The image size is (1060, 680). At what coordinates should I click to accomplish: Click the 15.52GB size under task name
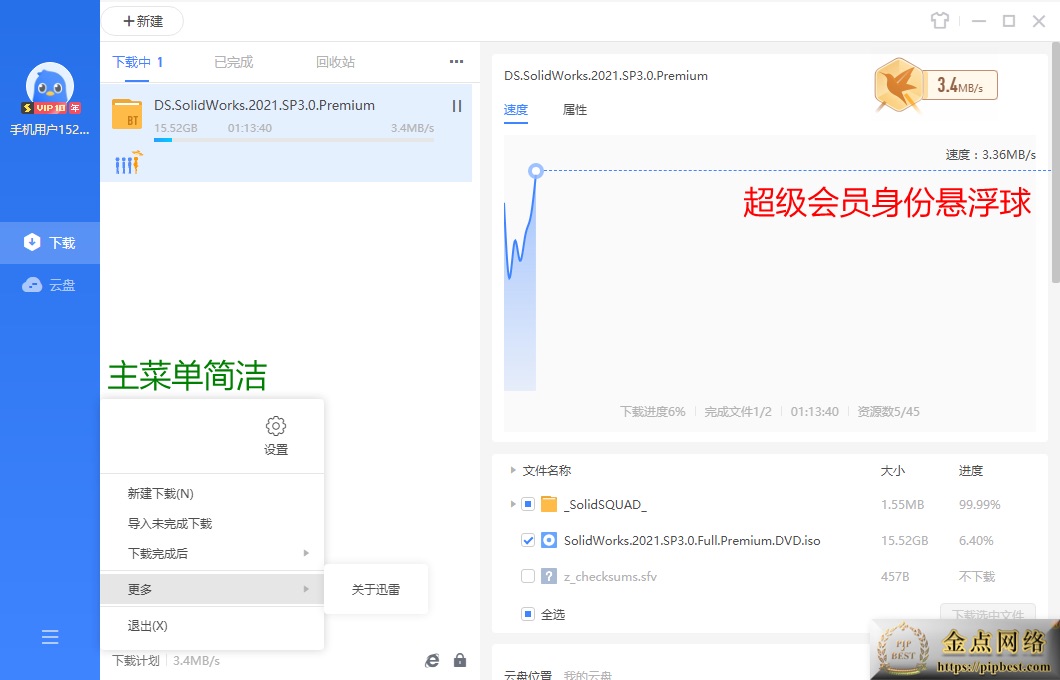(176, 128)
